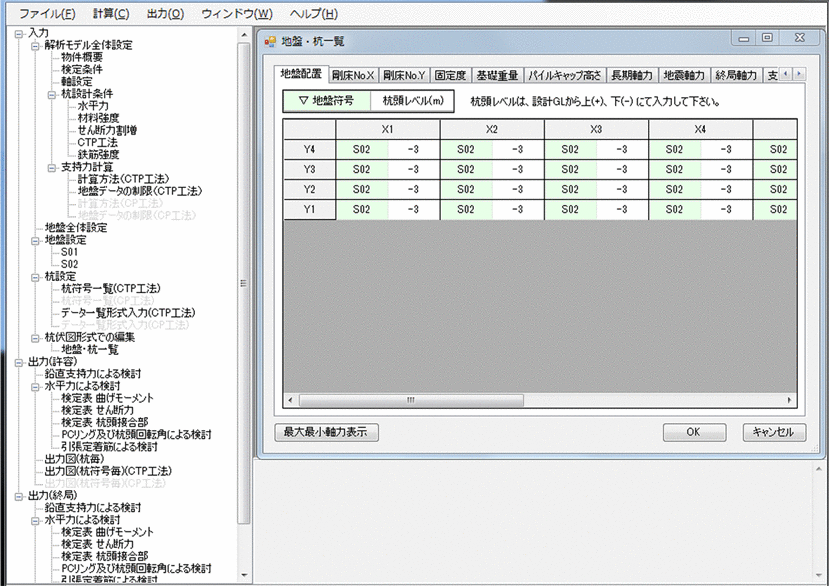Image resolution: width=829 pixels, height=586 pixels.
Task: Switch to the 剛床No.Y tab
Action: click(404, 75)
